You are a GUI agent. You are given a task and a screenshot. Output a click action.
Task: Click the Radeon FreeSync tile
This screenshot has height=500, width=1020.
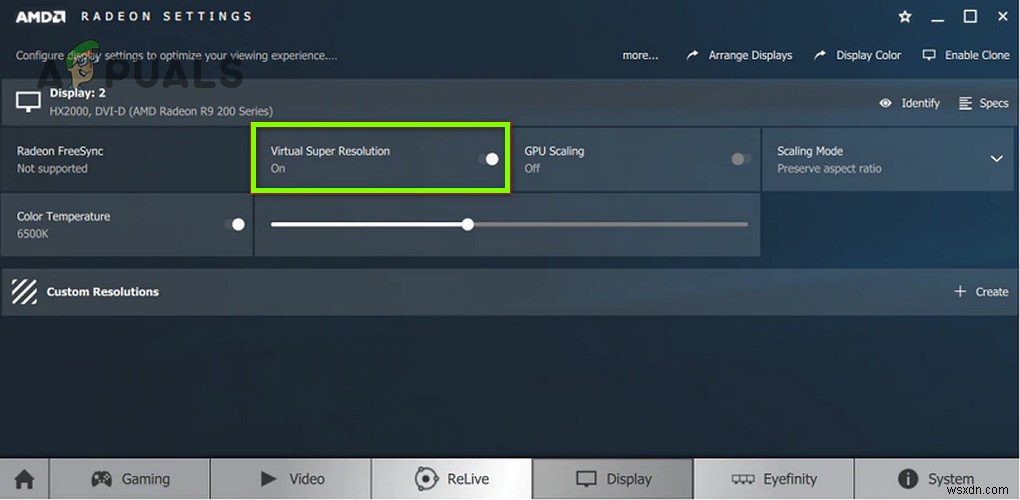coord(127,159)
